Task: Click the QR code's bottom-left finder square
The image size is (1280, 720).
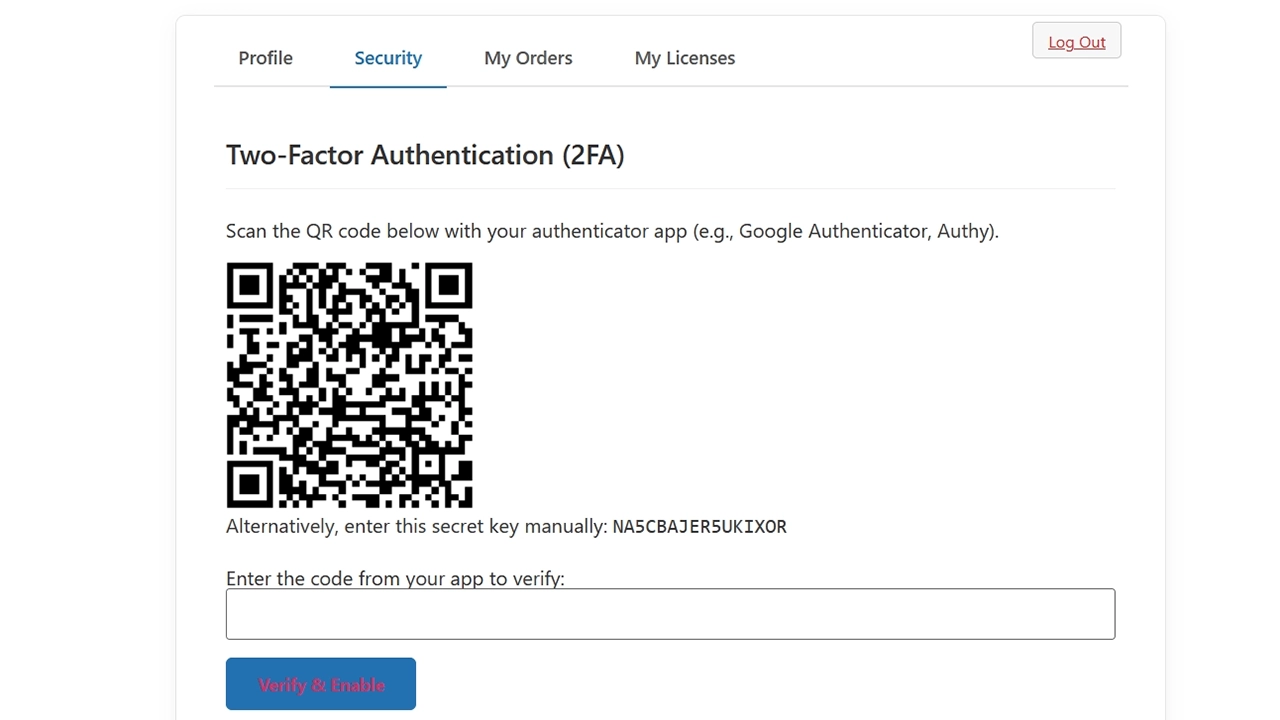Action: point(250,484)
